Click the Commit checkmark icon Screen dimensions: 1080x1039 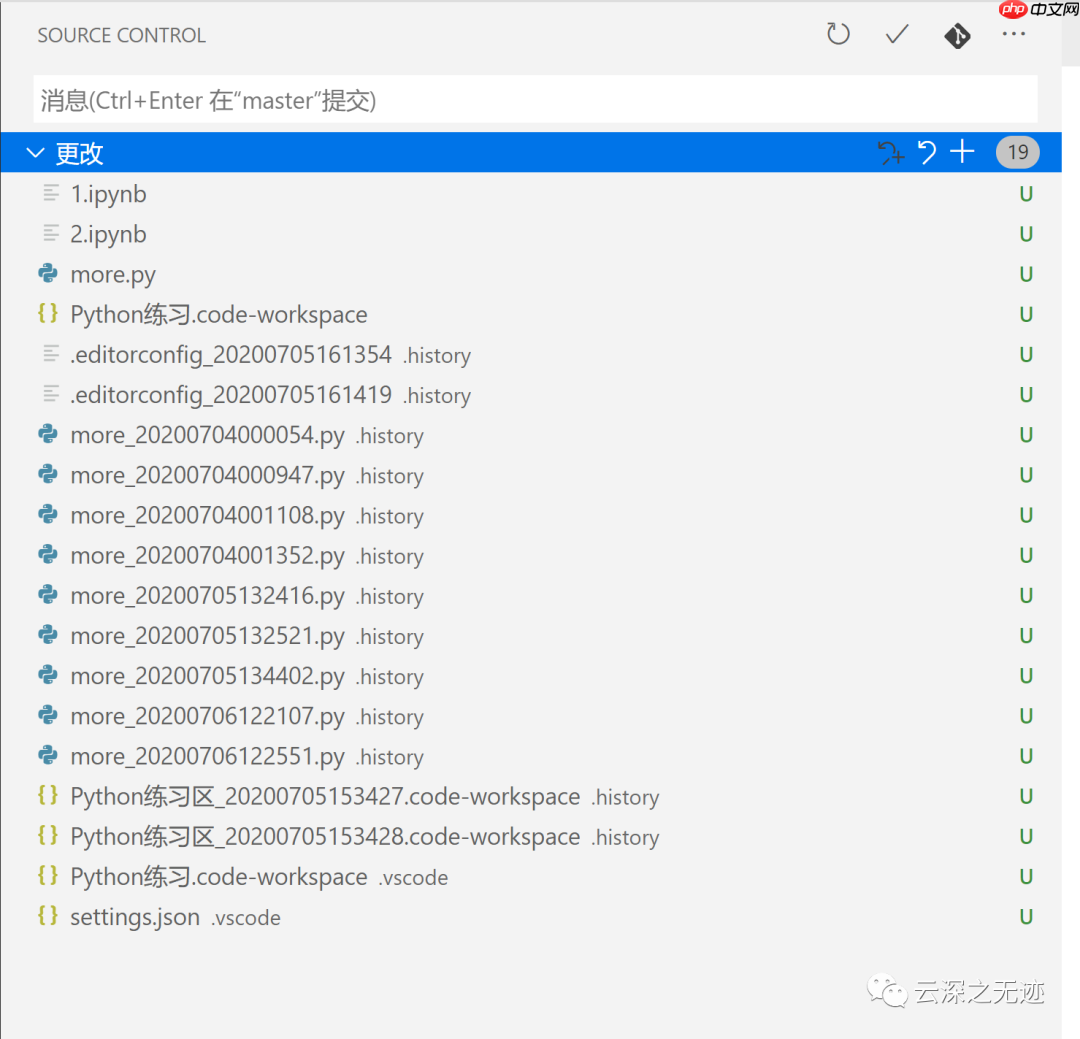pos(896,34)
